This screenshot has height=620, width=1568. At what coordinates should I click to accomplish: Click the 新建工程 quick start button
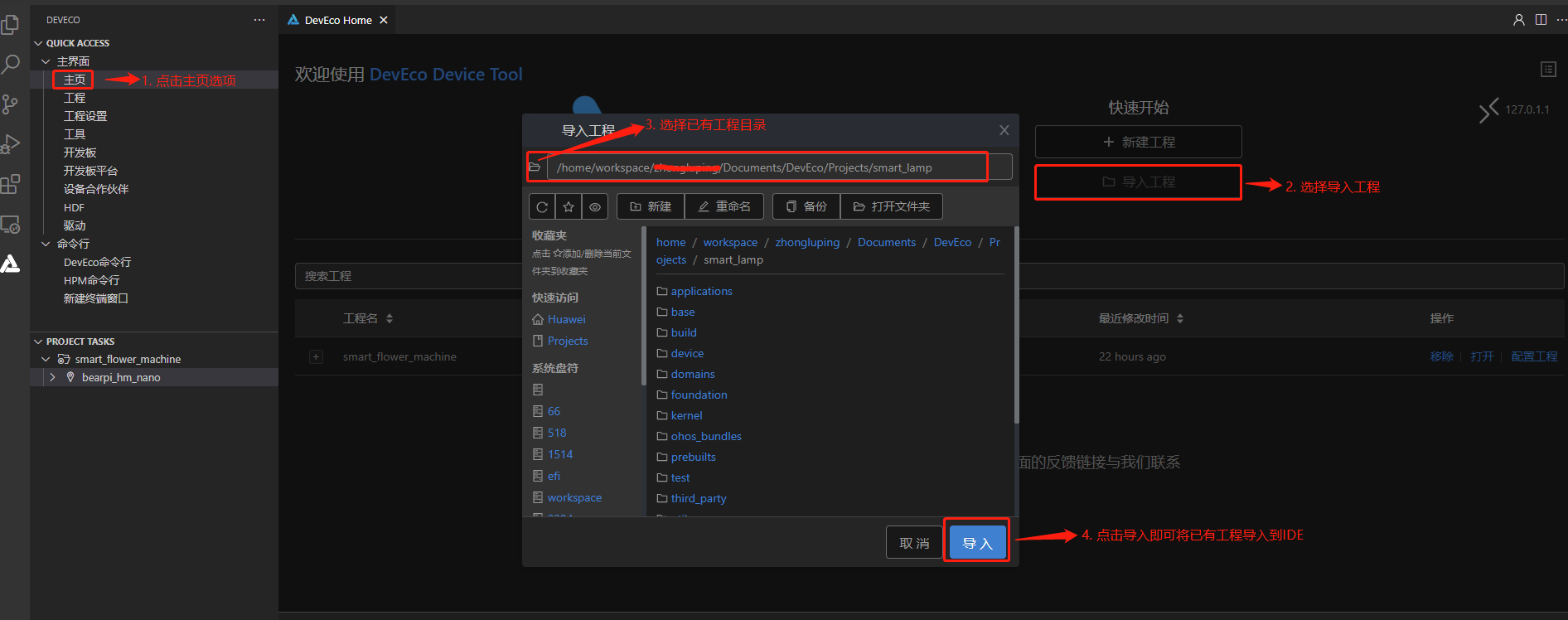click(1139, 142)
